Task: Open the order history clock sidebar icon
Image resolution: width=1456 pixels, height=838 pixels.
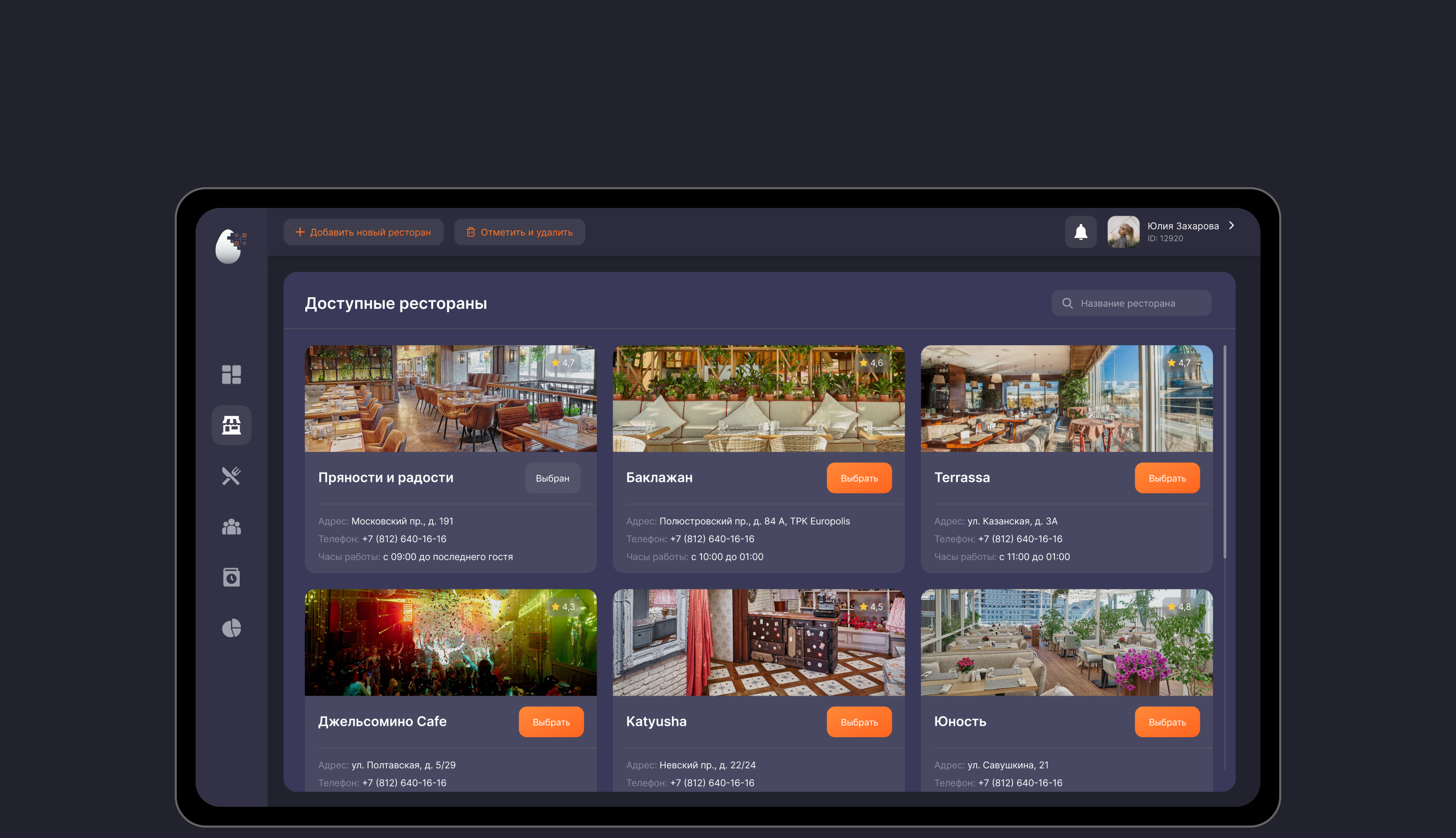Action: pos(231,577)
